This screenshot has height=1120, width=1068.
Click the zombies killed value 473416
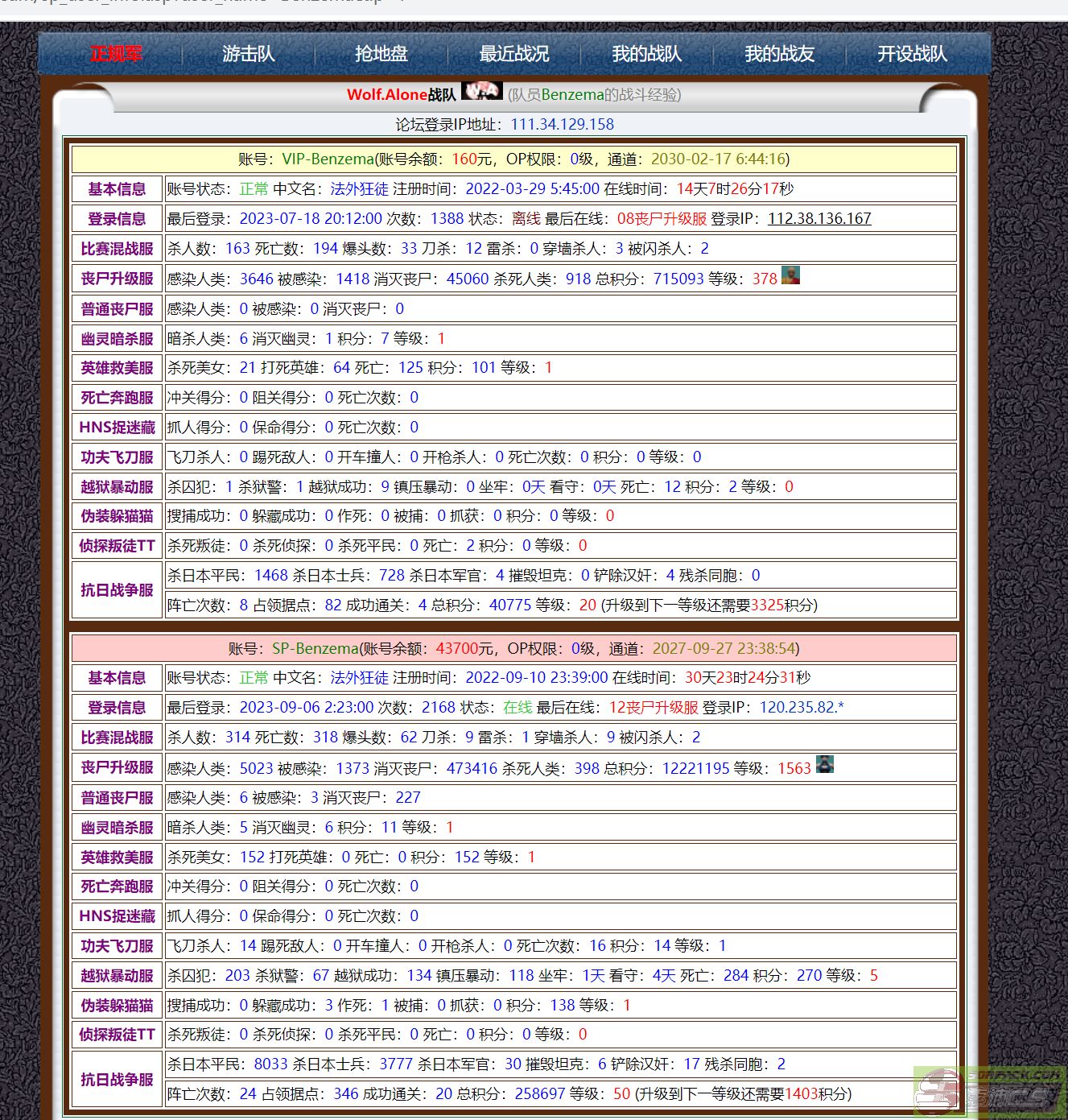472,768
